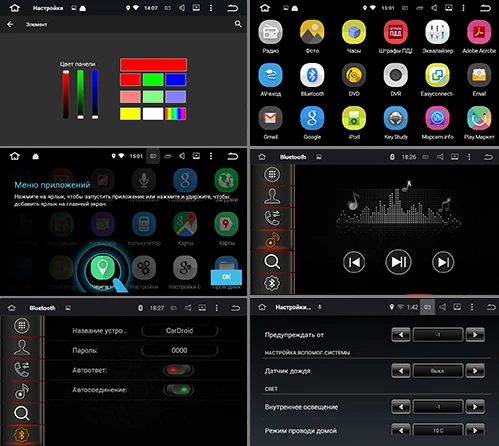Image resolution: width=499 pixels, height=446 pixels.
Task: Click OK in the Меню приложений hint
Action: coord(226,277)
